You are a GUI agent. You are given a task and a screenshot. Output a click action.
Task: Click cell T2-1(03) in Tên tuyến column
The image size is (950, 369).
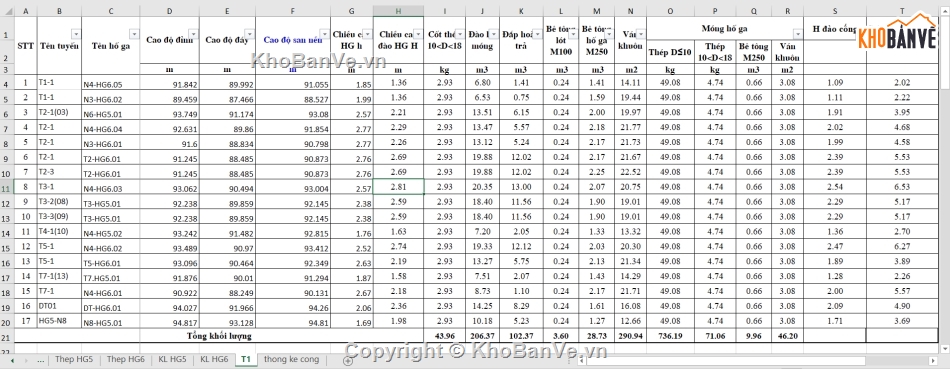pyautogui.click(x=59, y=113)
